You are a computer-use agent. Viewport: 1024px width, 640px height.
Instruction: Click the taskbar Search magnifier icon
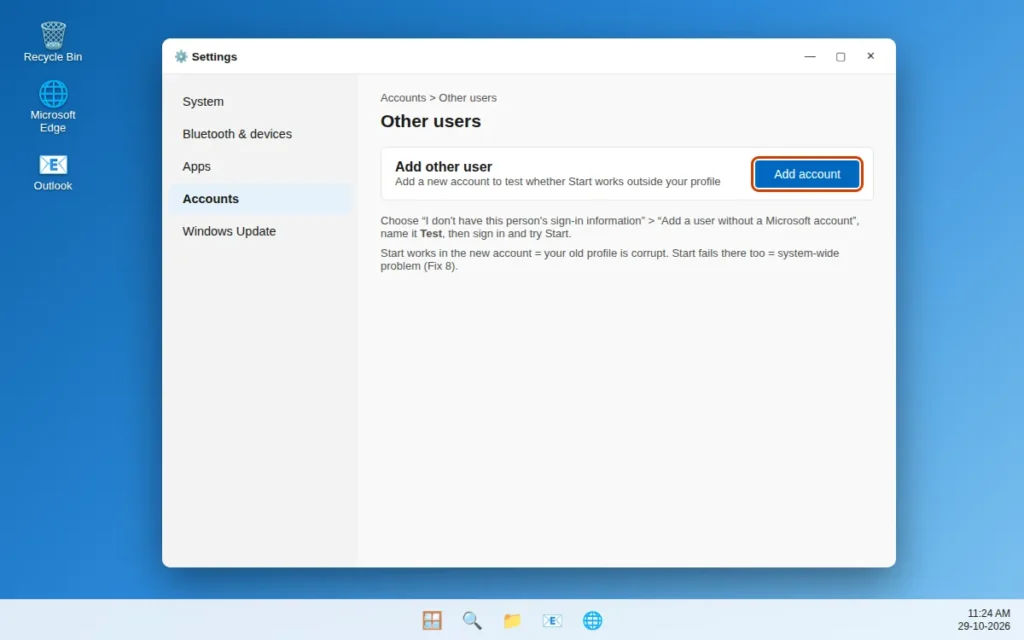coord(472,620)
